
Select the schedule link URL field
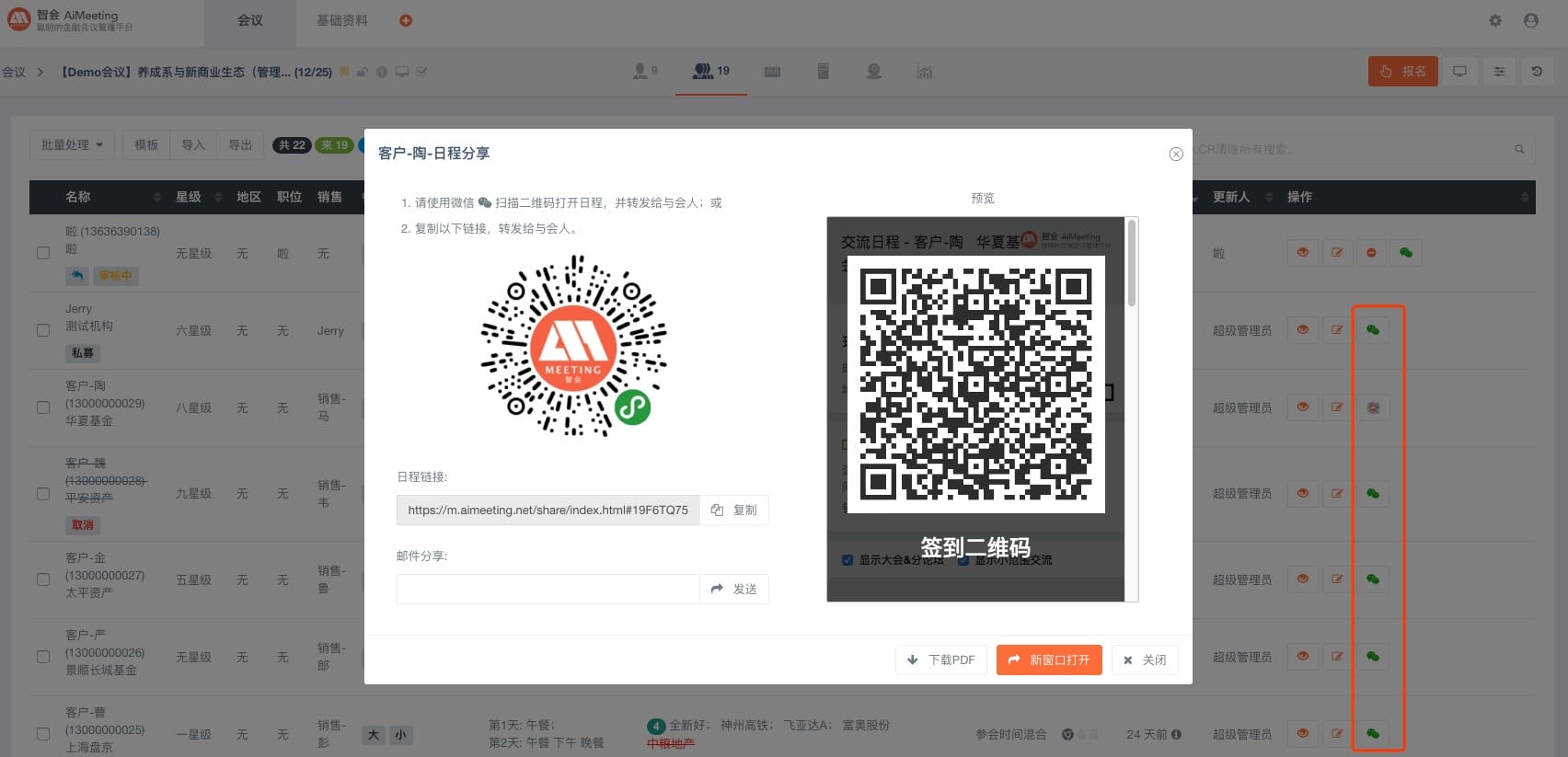548,510
